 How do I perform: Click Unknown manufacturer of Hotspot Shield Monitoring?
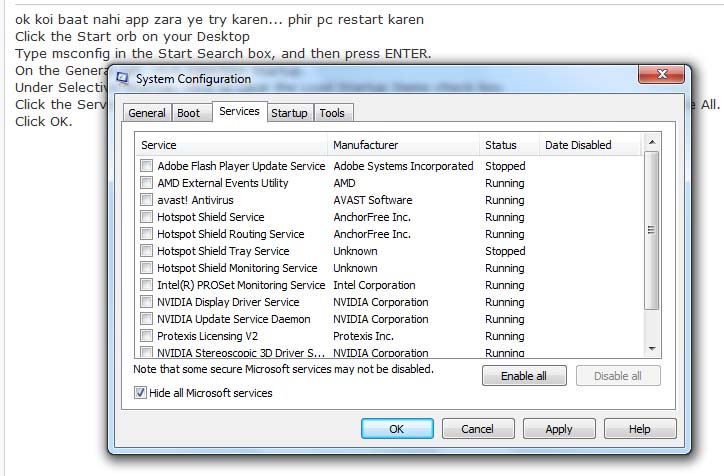point(356,268)
